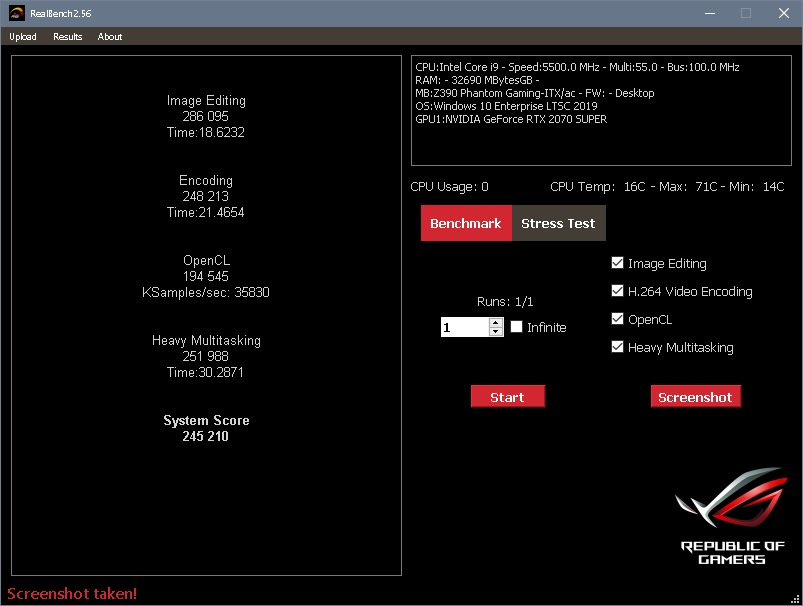Click the Time:21.4654 text
The image size is (803, 606).
click(205, 213)
